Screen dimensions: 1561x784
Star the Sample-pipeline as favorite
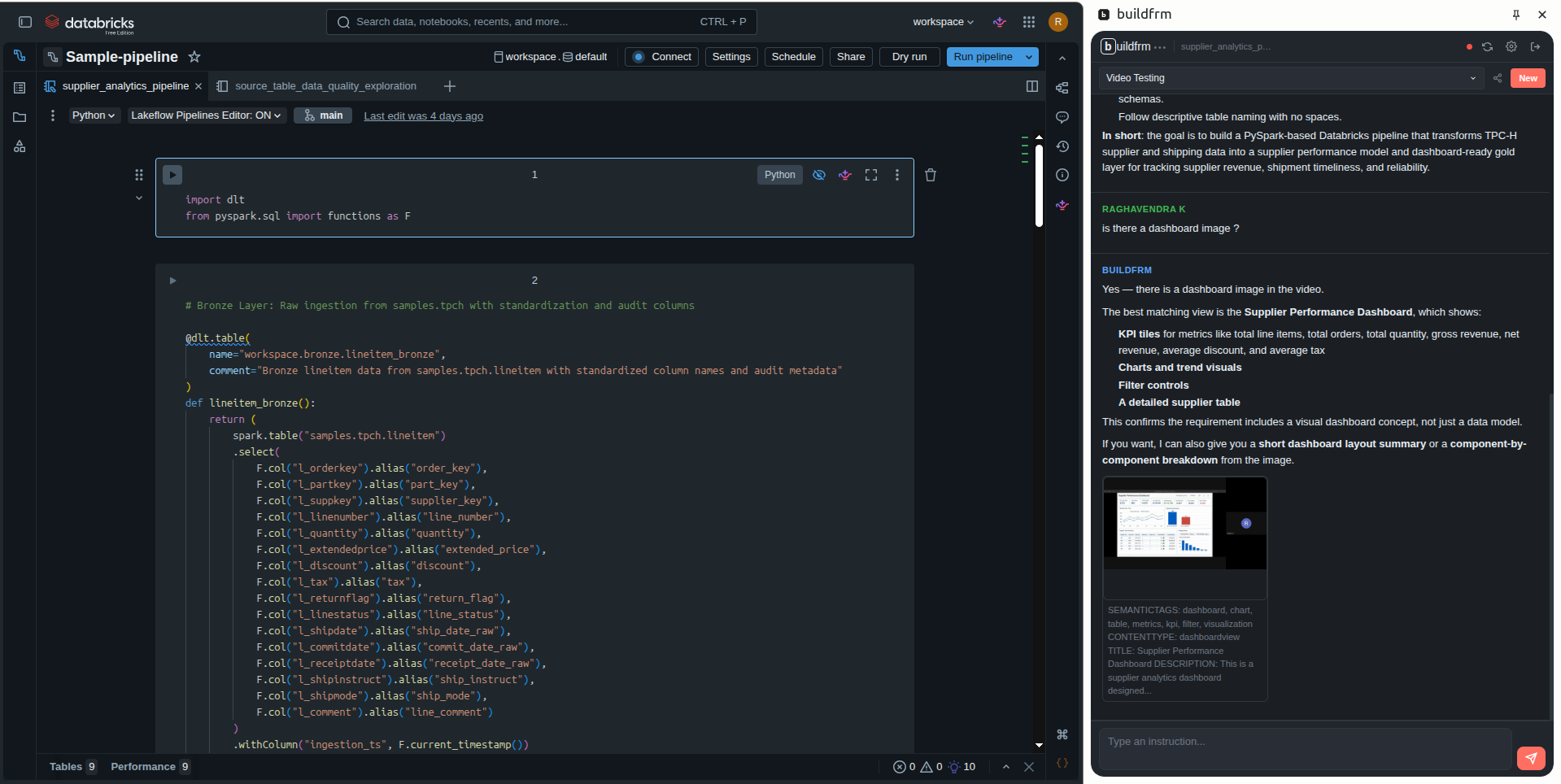coord(194,56)
